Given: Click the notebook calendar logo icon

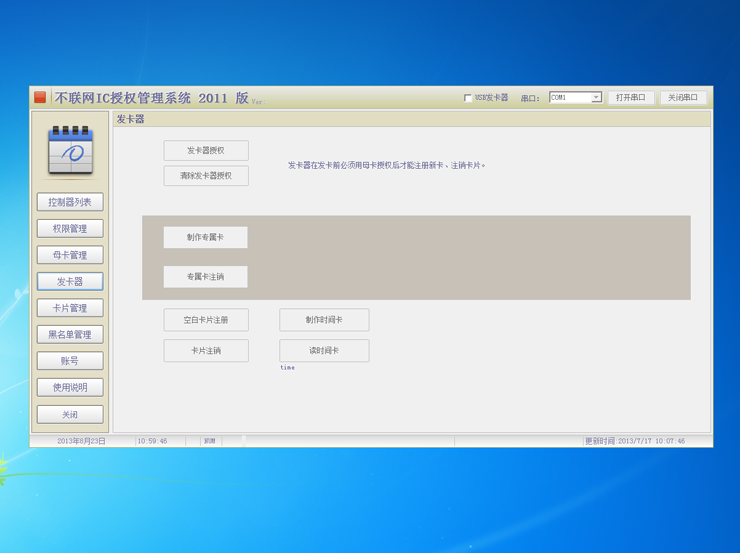Looking at the screenshot, I should coord(70,151).
